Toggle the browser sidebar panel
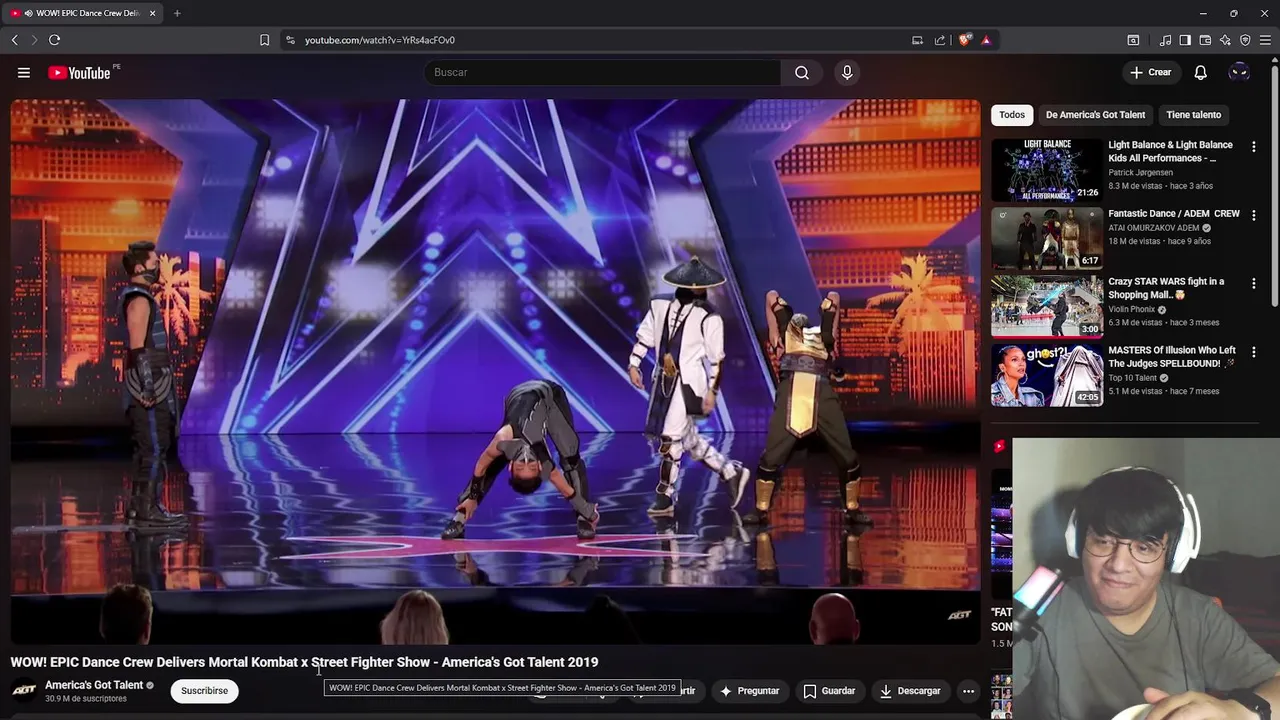This screenshot has height=720, width=1280. pyautogui.click(x=1185, y=40)
